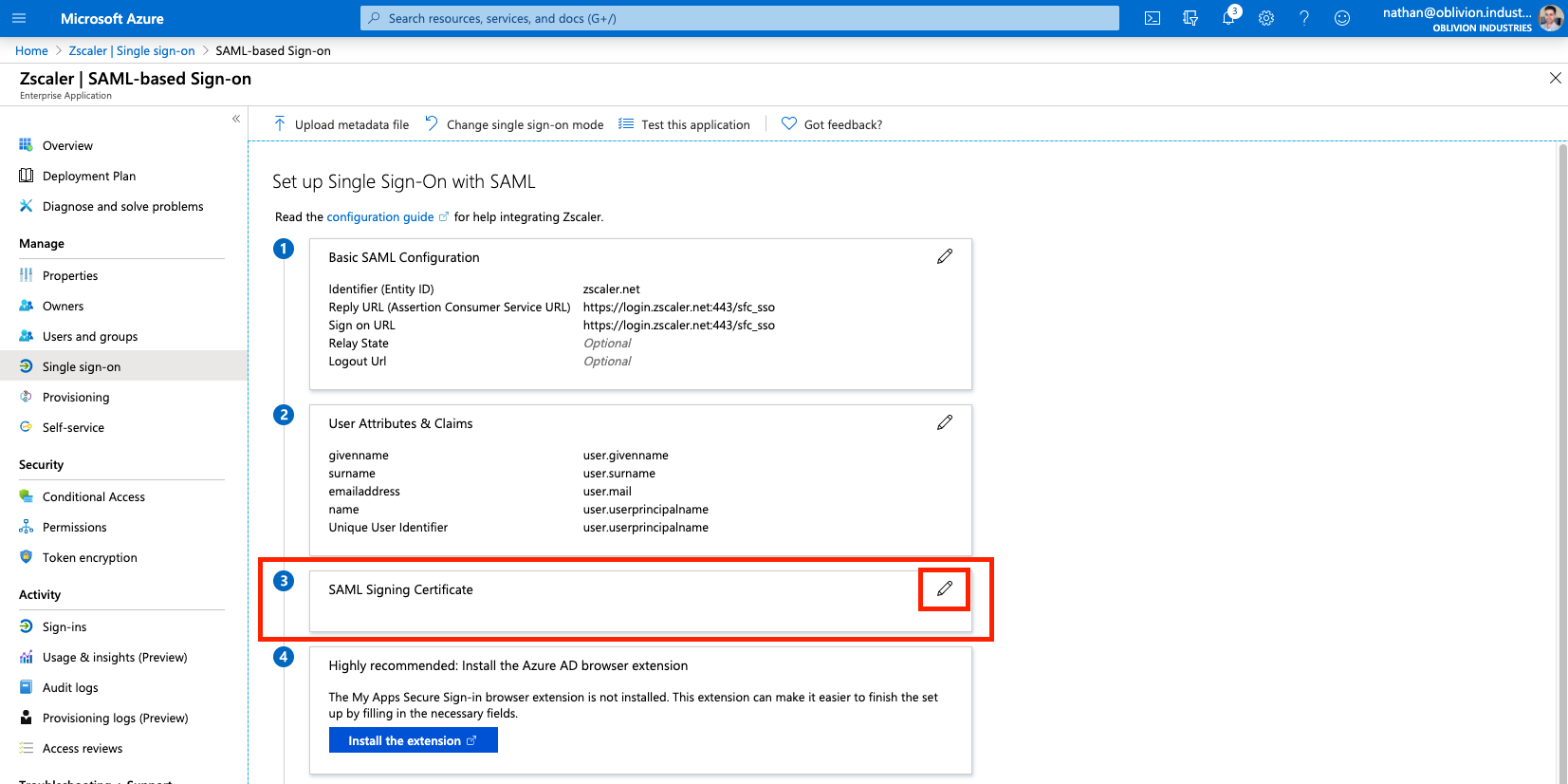Open the Provisioning menu item

click(76, 397)
